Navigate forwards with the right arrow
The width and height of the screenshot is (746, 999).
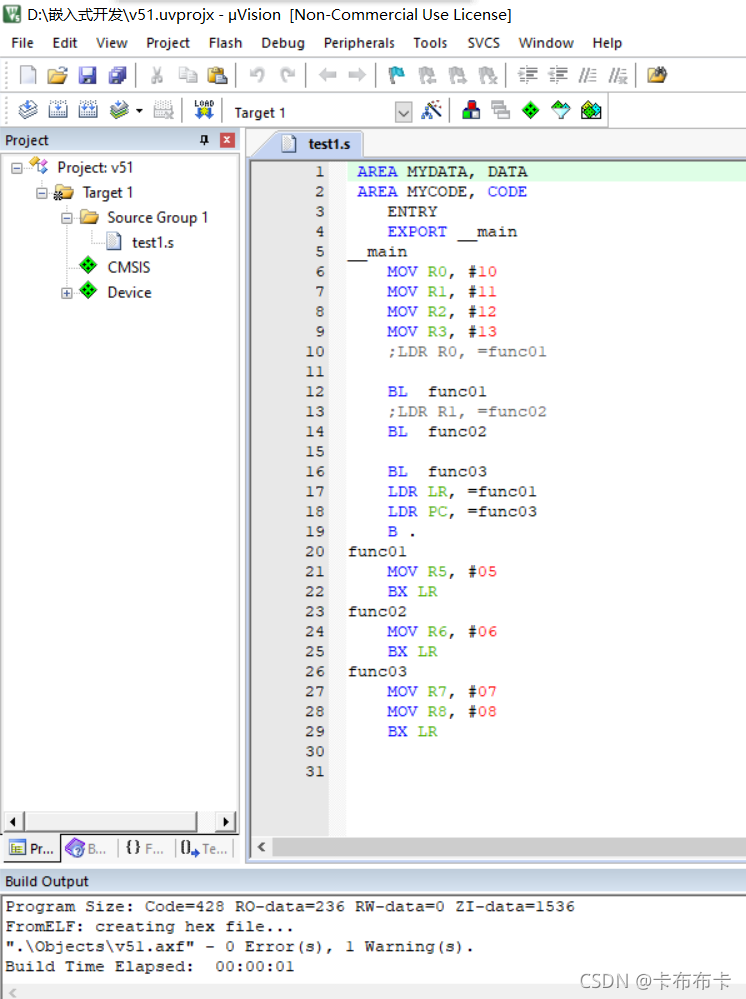[x=357, y=75]
